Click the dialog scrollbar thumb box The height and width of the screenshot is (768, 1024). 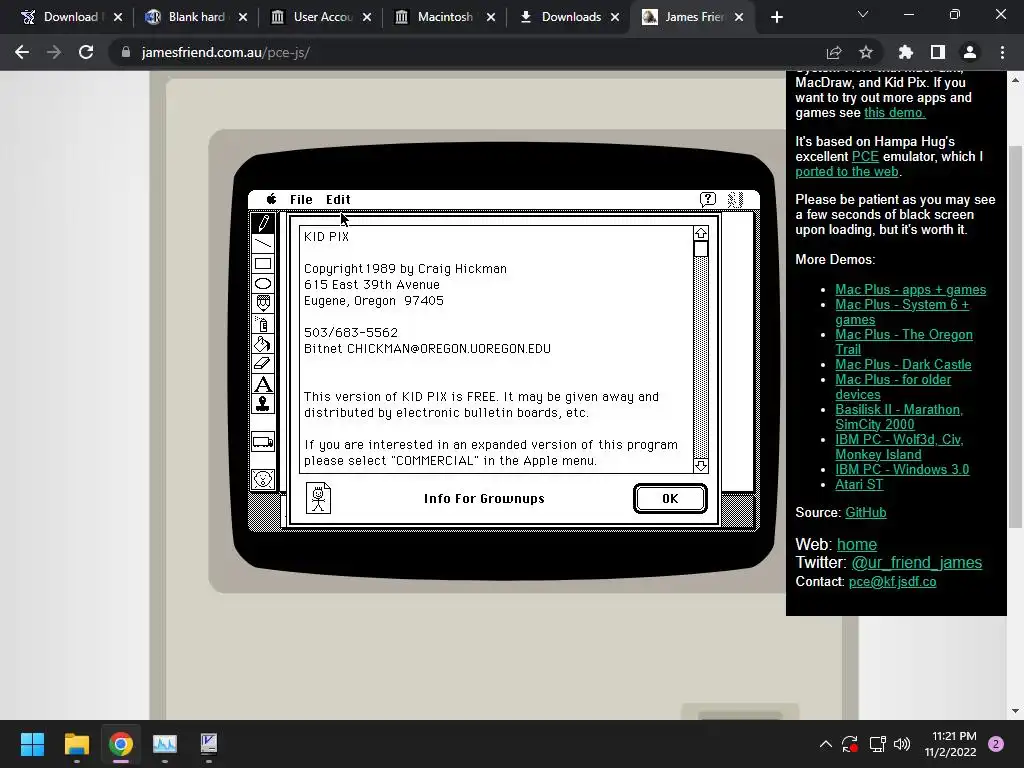point(701,249)
